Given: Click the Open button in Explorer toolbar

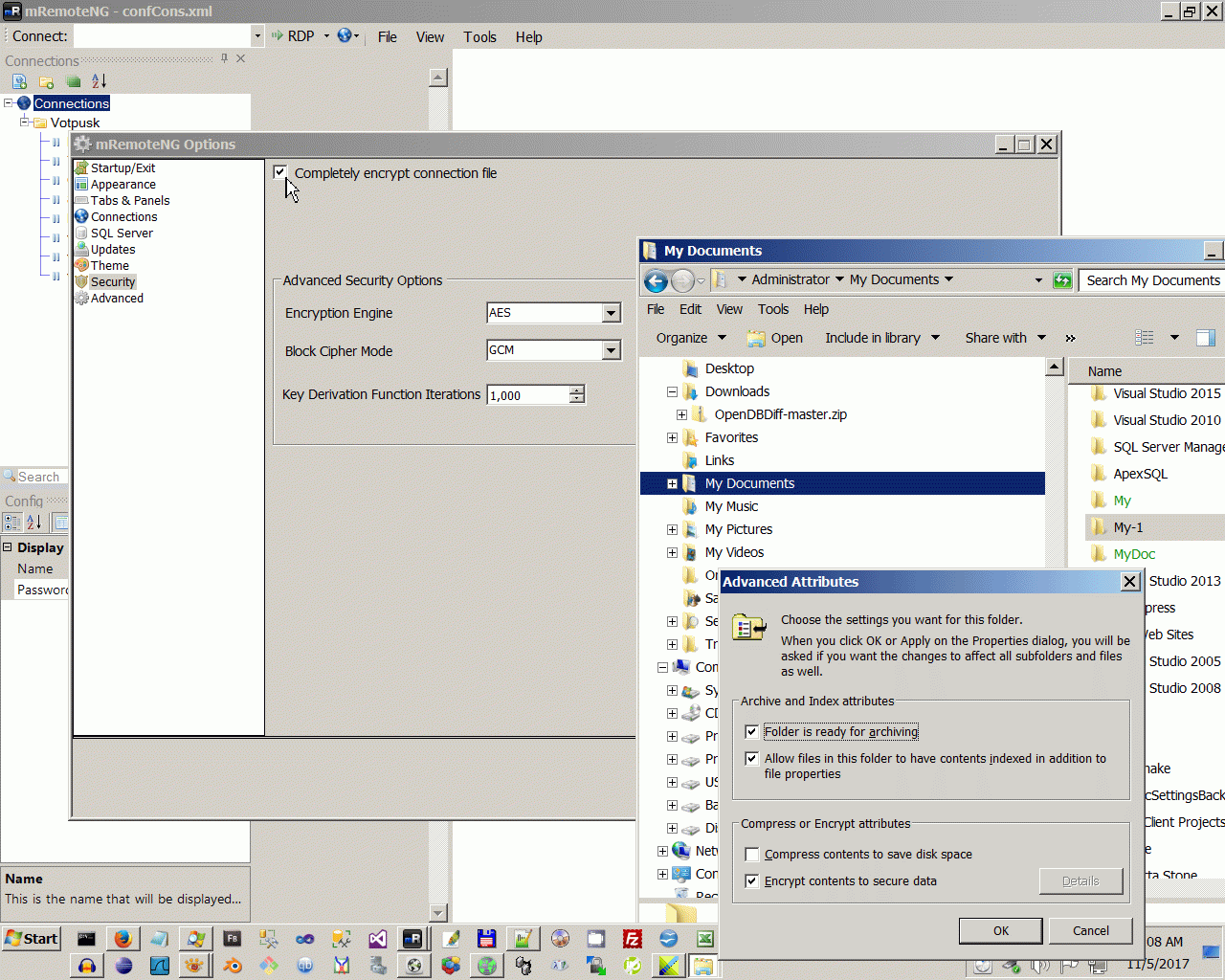Looking at the screenshot, I should click(x=775, y=338).
